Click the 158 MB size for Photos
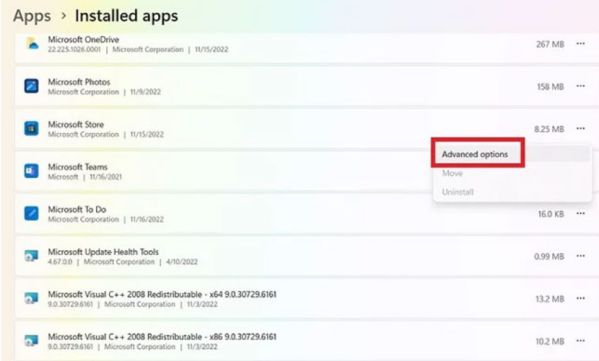This screenshot has width=599, height=361. tap(550, 87)
